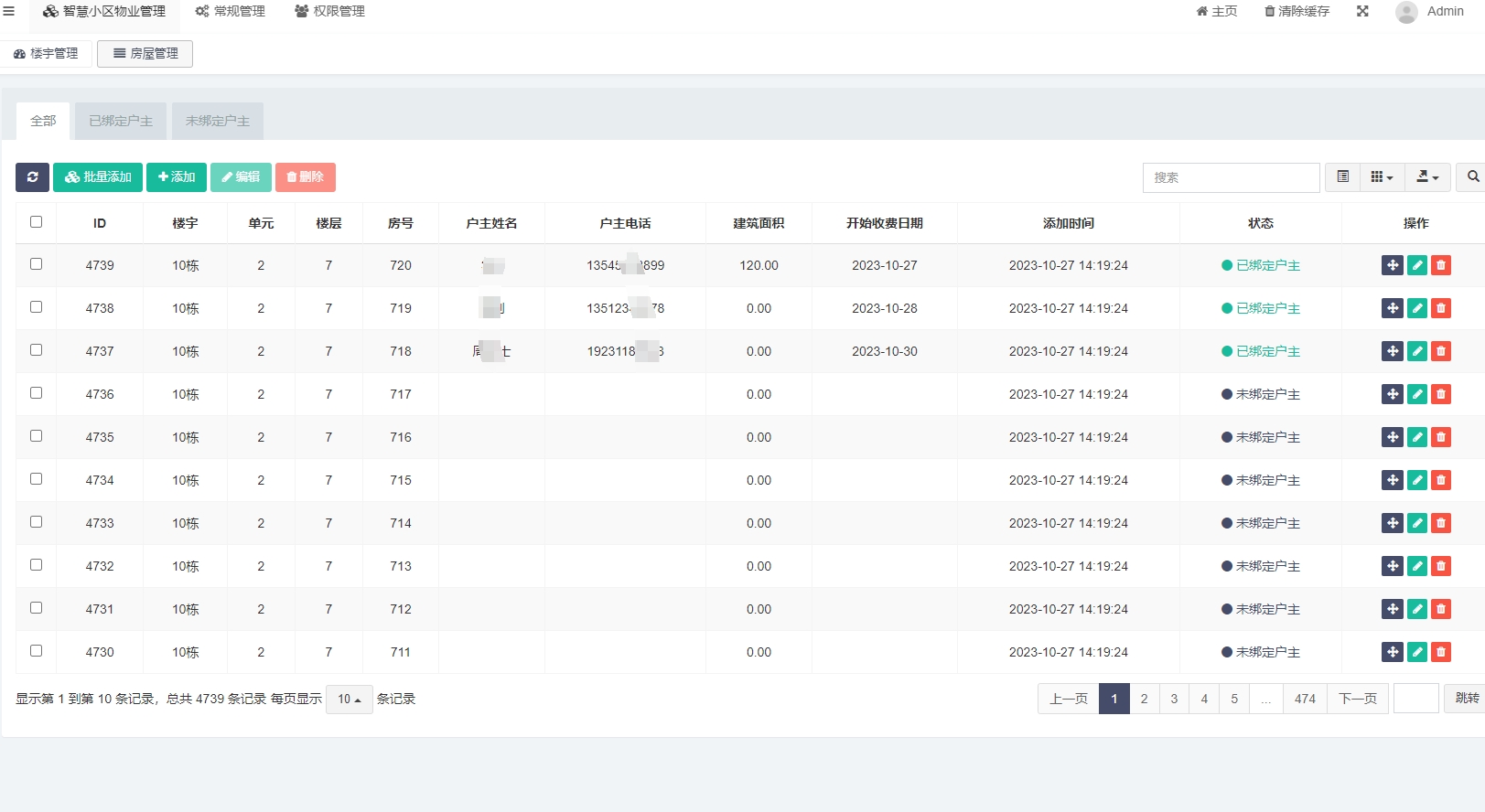The image size is (1485, 812).
Task: Select the checkbox for row ID 4738
Action: (x=37, y=307)
